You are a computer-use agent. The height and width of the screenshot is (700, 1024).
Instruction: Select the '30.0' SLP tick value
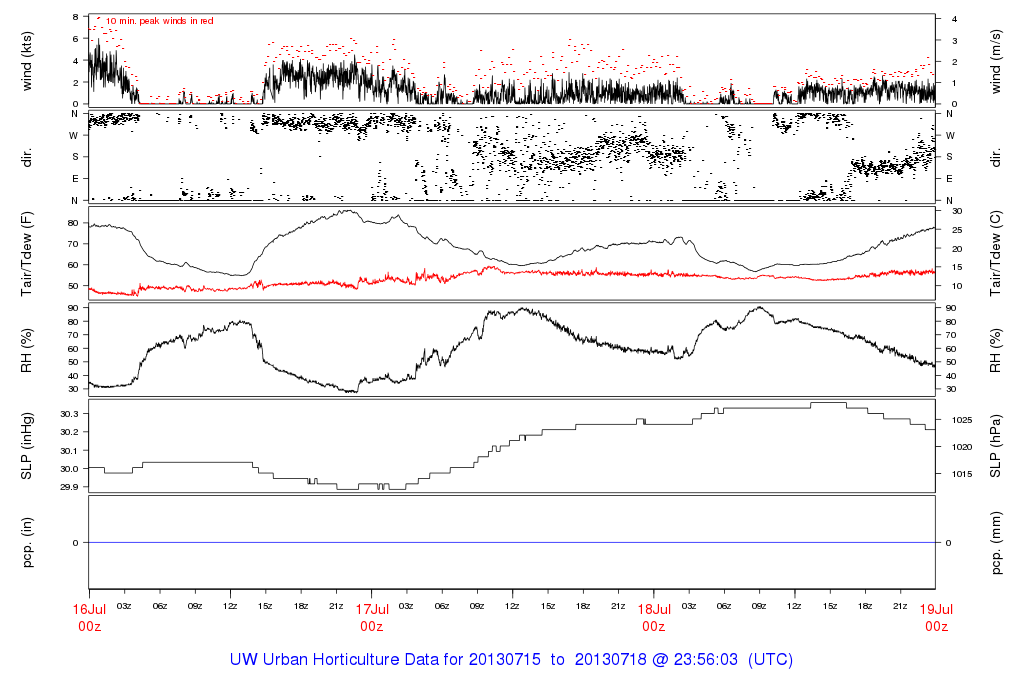tap(69, 469)
